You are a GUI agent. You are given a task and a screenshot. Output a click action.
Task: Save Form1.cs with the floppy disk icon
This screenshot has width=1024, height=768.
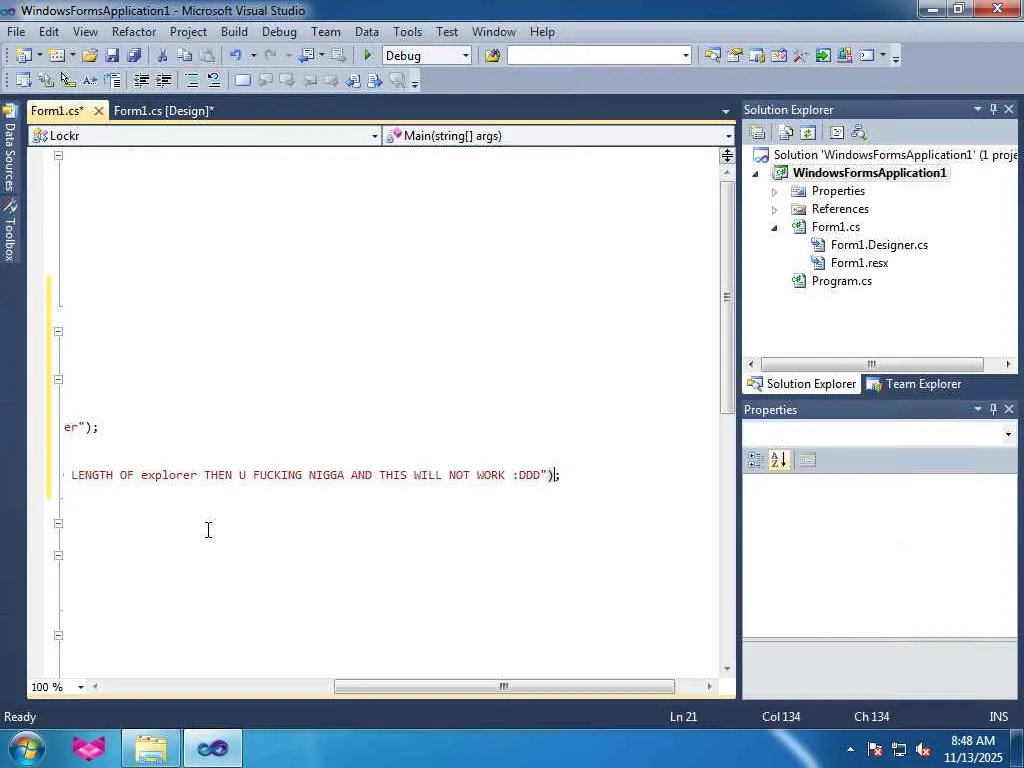pyautogui.click(x=112, y=56)
